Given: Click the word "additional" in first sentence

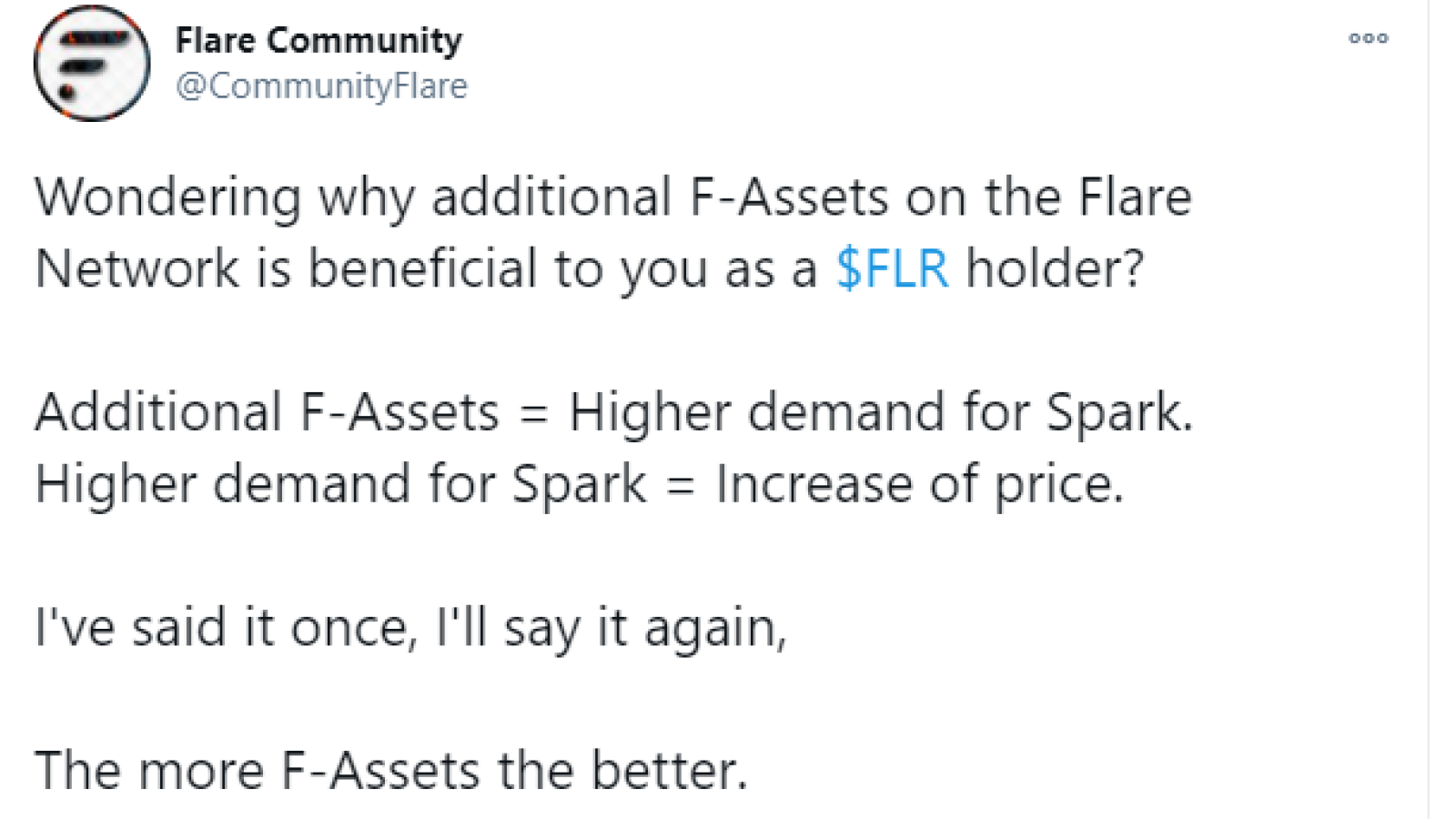Looking at the screenshot, I should tap(551, 197).
